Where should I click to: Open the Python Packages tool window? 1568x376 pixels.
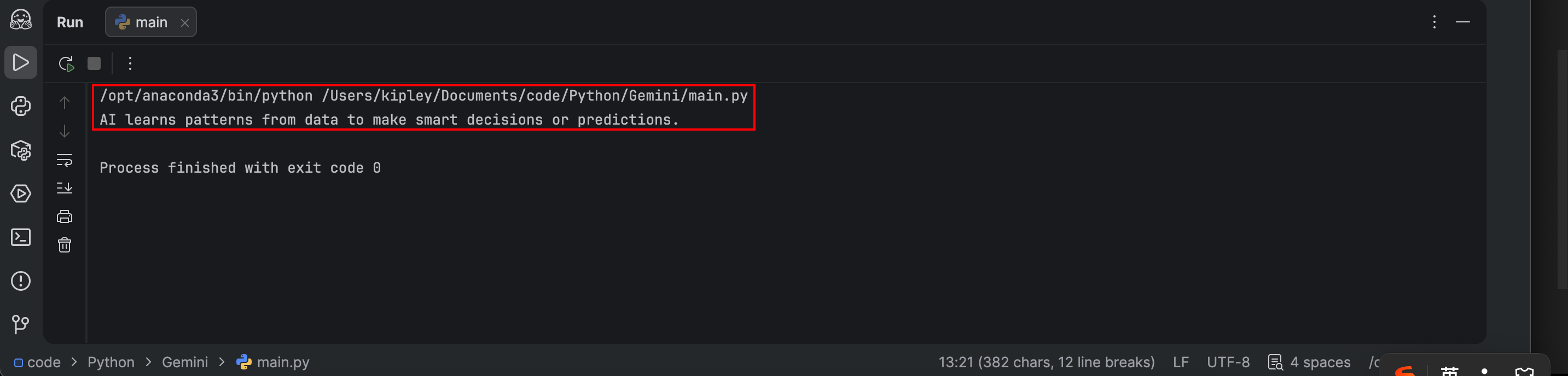pos(21,150)
